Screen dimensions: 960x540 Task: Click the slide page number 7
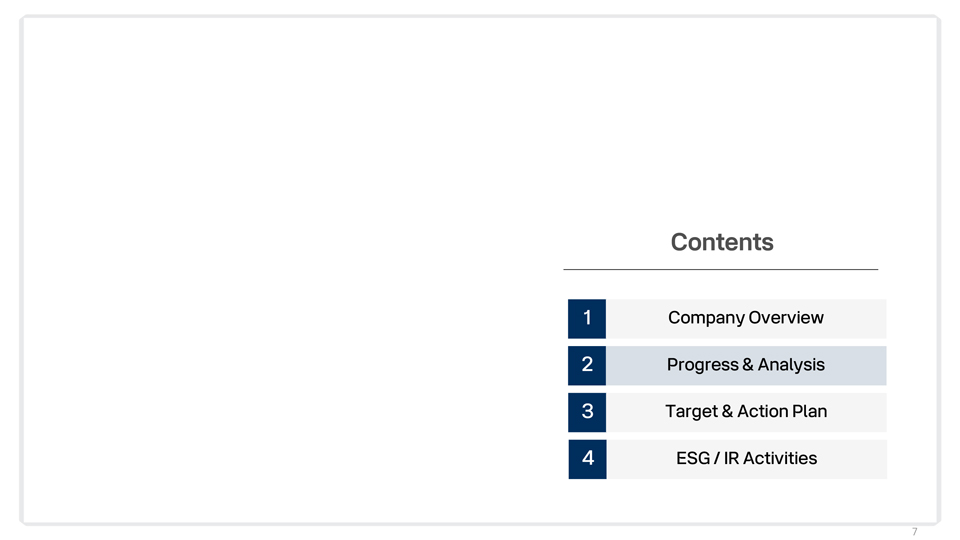click(x=914, y=532)
